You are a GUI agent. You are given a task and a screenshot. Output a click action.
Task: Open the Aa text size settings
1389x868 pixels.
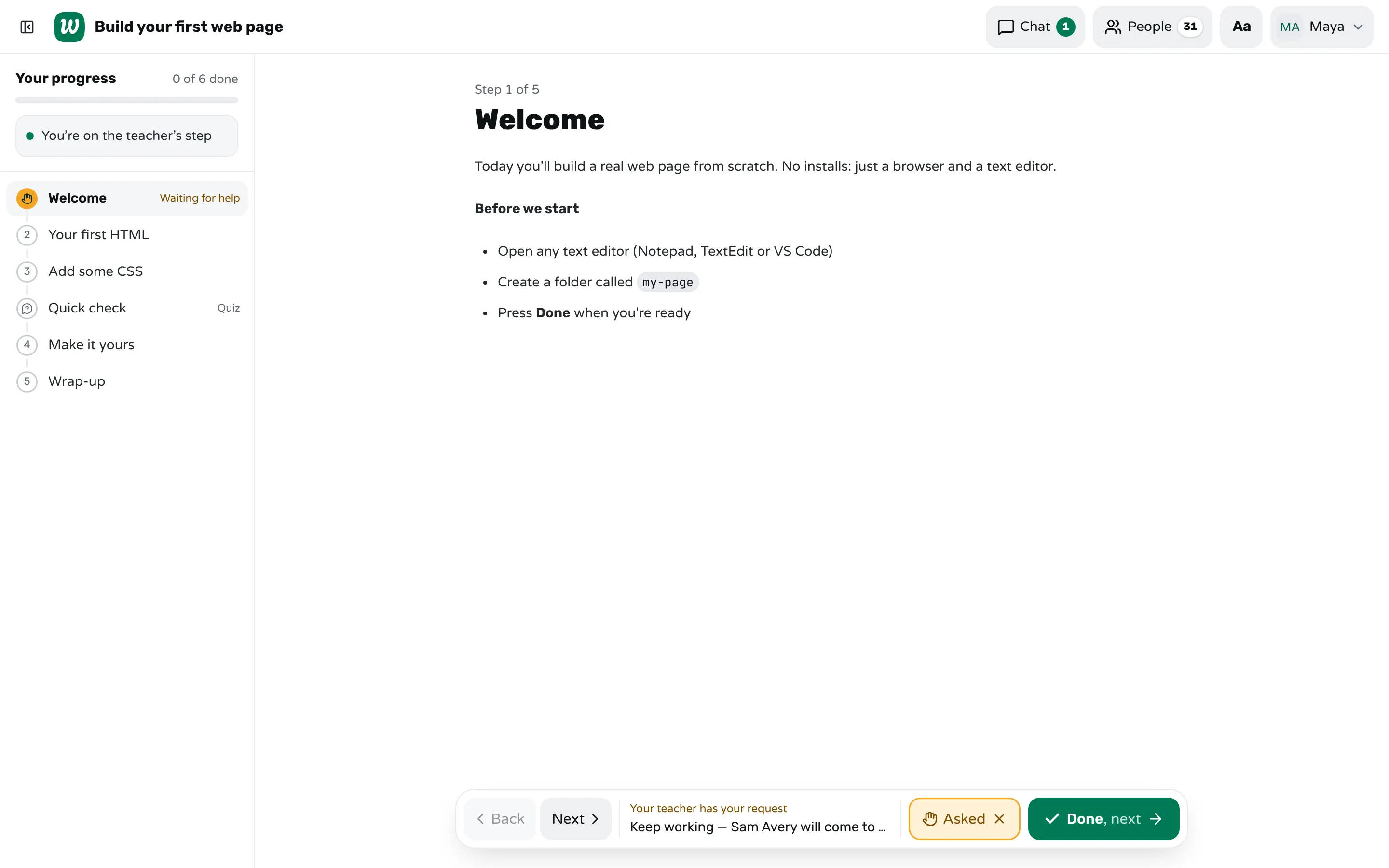1241,27
